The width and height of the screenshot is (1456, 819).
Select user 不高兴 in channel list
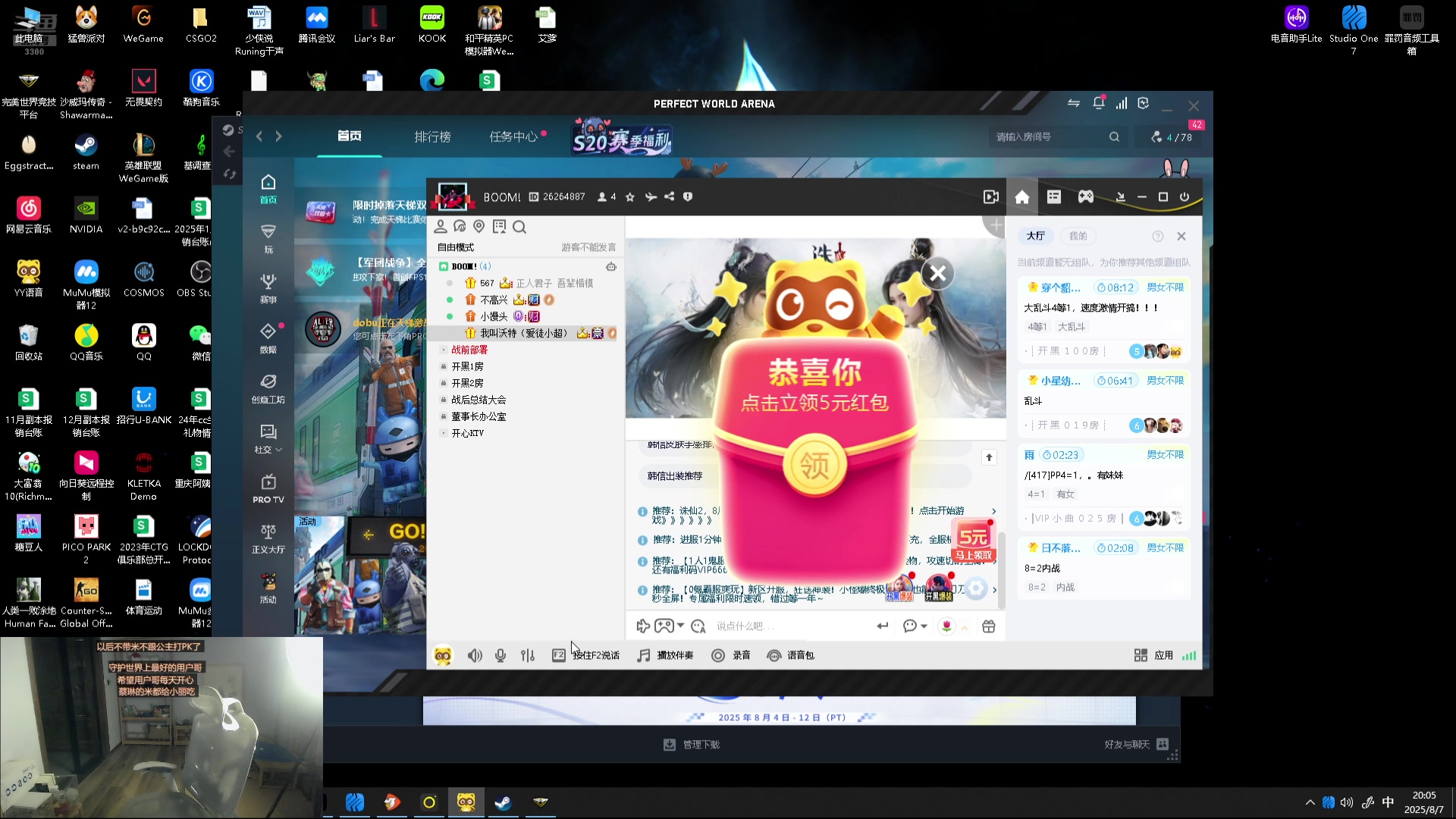[x=494, y=300]
